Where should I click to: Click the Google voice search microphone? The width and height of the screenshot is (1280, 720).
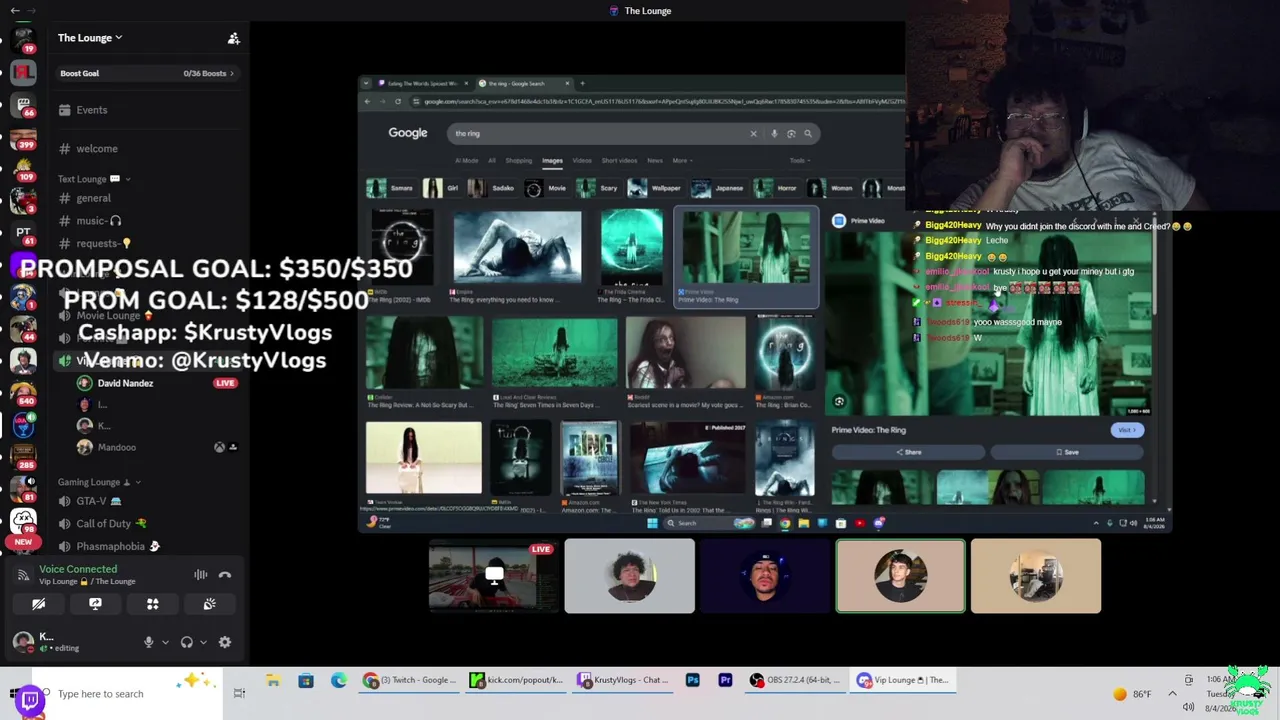coord(774,134)
